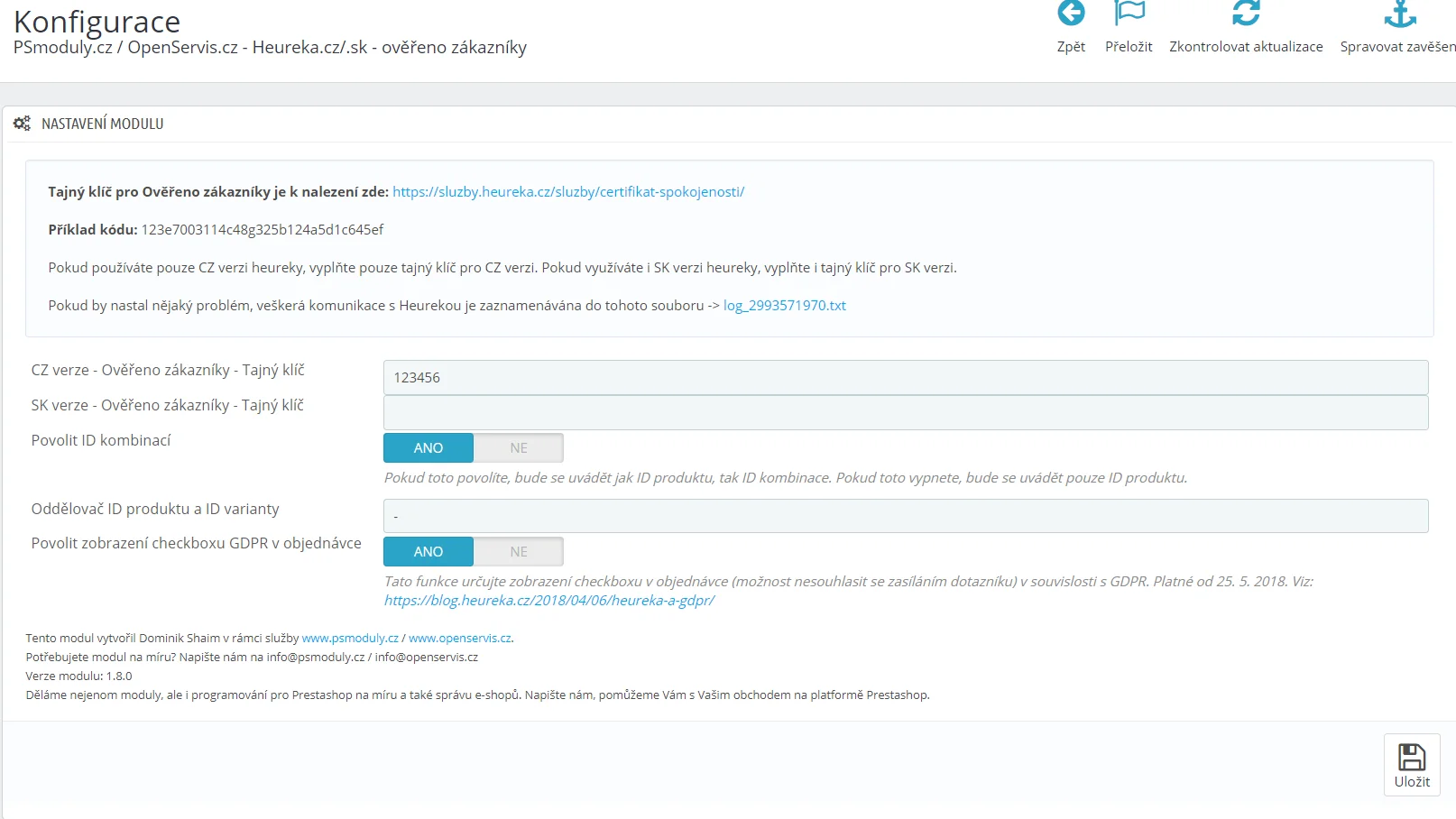Click the gears icon beside Nastavení modulu

pos(22,124)
